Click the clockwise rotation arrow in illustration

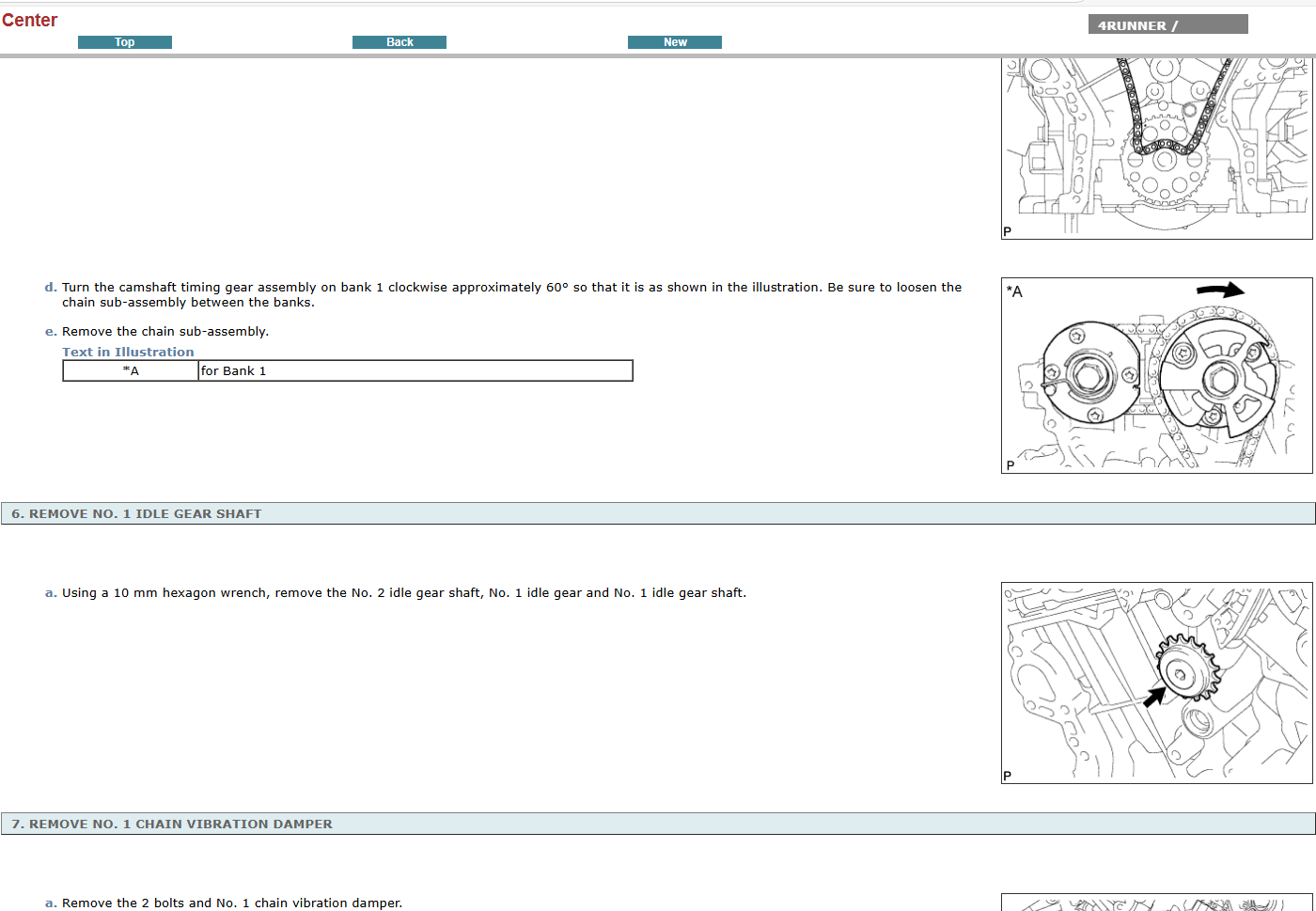1220,291
